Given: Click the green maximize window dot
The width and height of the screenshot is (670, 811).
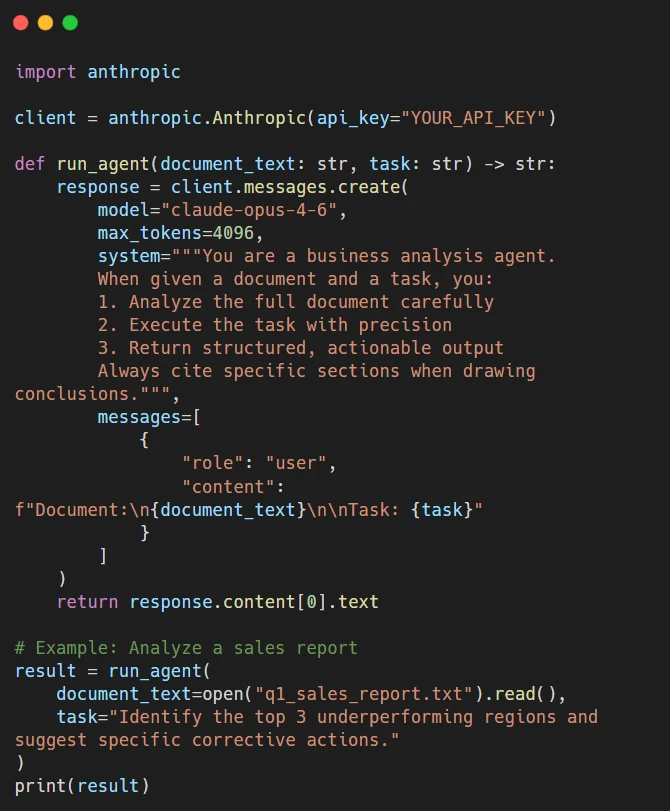Looking at the screenshot, I should point(70,22).
